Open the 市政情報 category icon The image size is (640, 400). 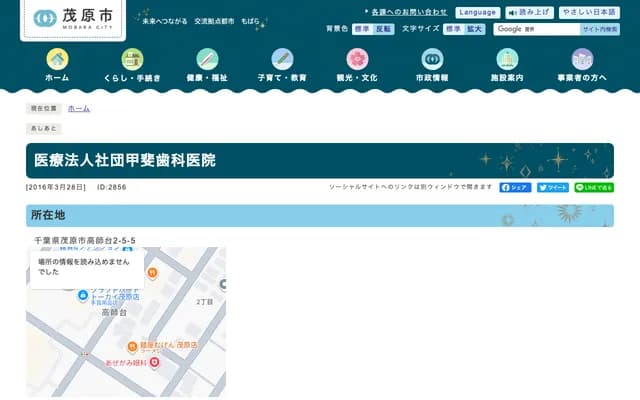[x=432, y=59]
